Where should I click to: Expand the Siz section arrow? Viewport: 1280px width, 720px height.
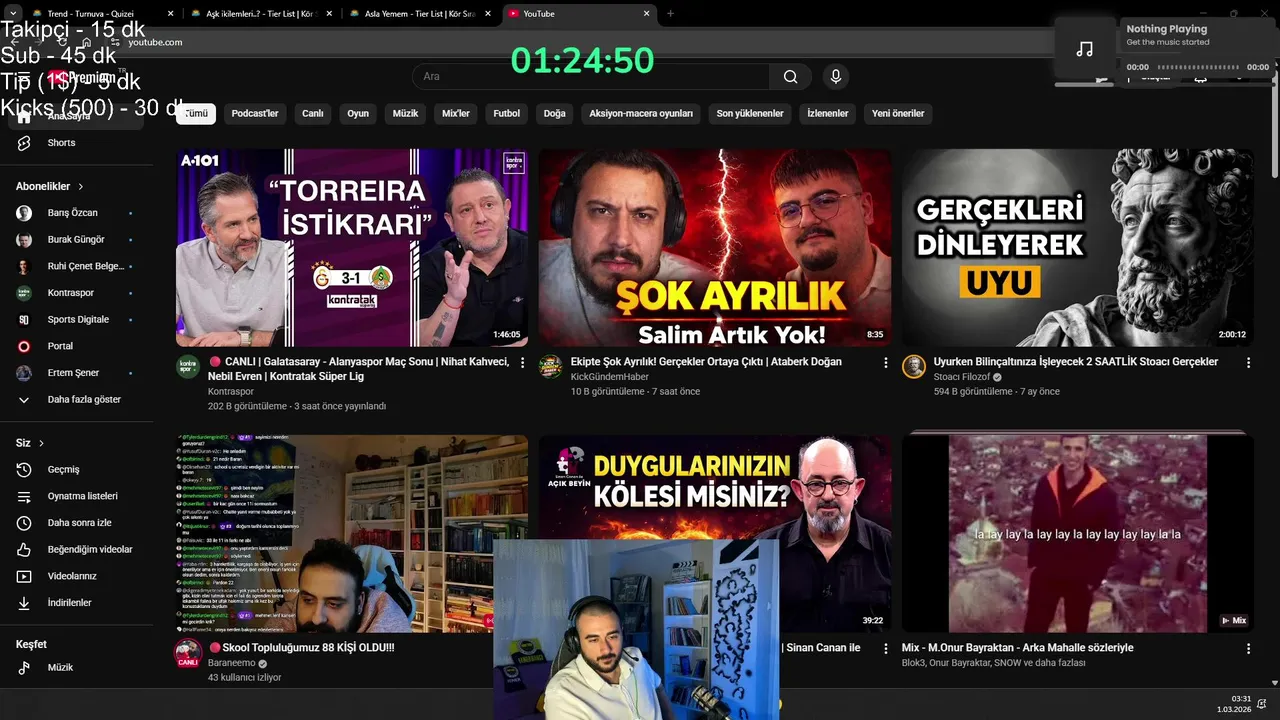click(41, 443)
